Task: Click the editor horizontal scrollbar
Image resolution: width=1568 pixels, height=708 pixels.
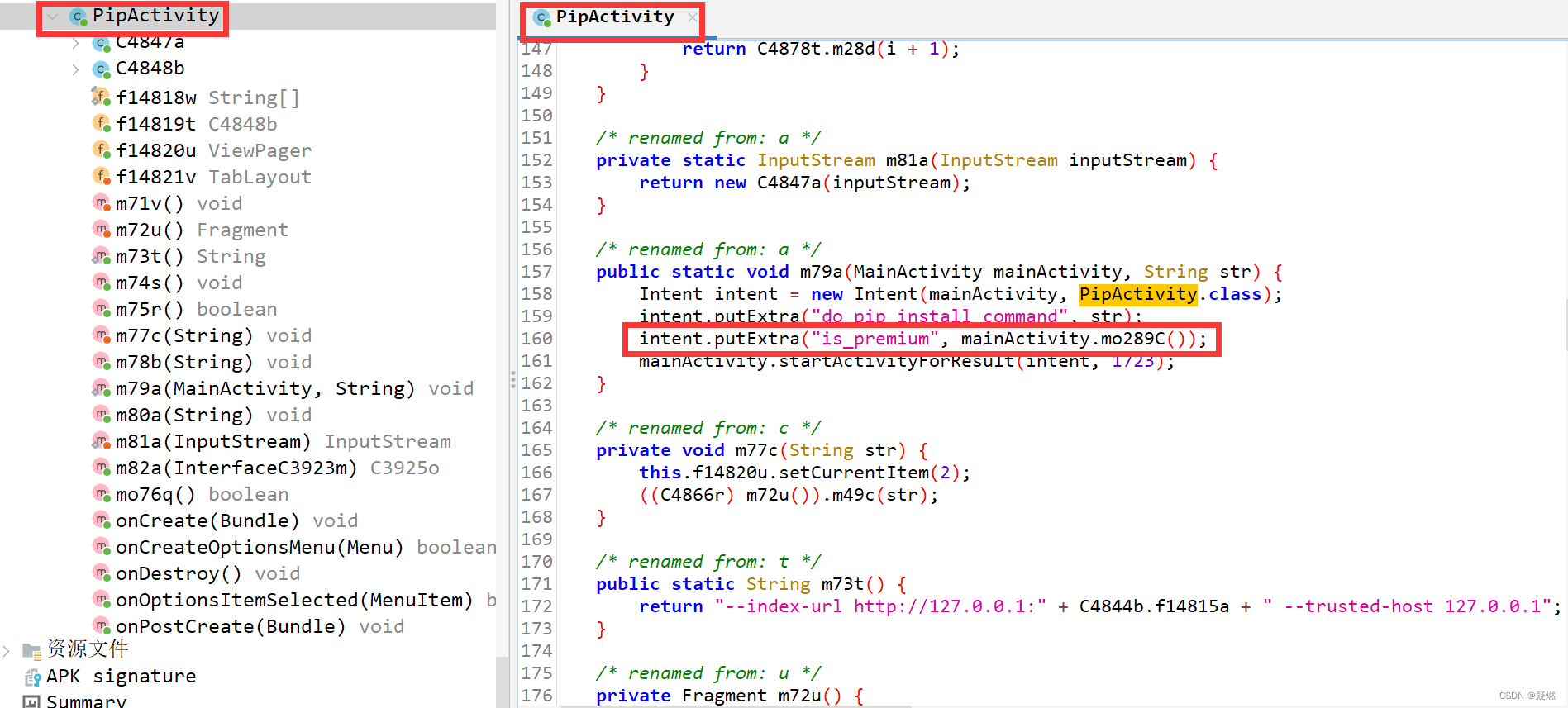Action: pyautogui.click(x=736, y=706)
